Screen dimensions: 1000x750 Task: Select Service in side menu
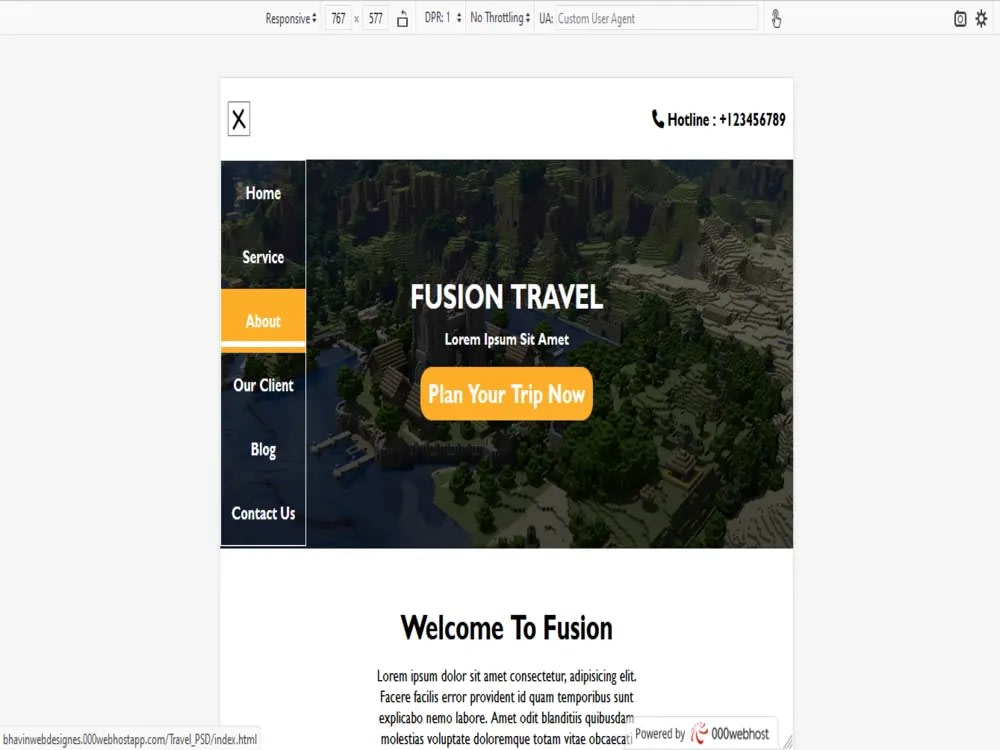click(x=263, y=257)
